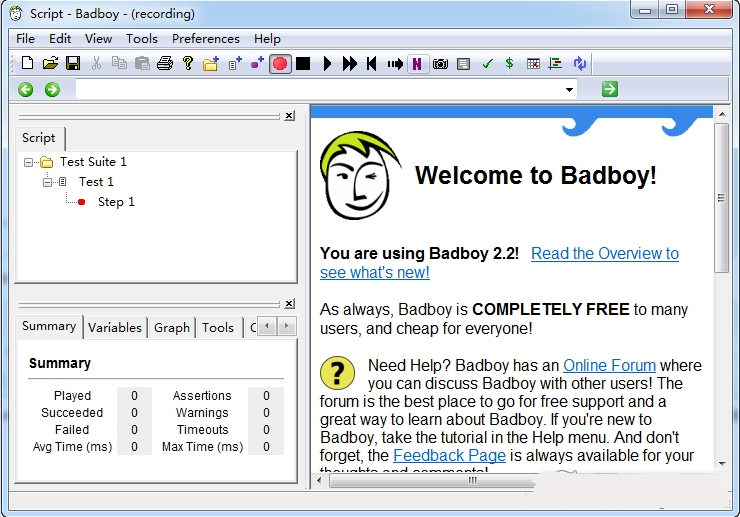Viewport: 740px width, 517px height.
Task: Close the Summary panel
Action: tap(289, 304)
